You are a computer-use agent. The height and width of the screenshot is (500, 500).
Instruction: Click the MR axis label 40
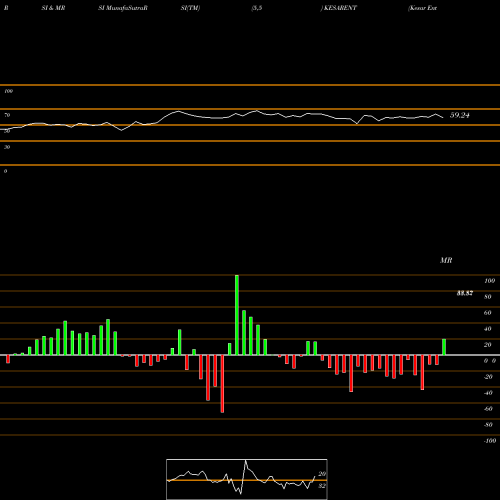(488, 329)
